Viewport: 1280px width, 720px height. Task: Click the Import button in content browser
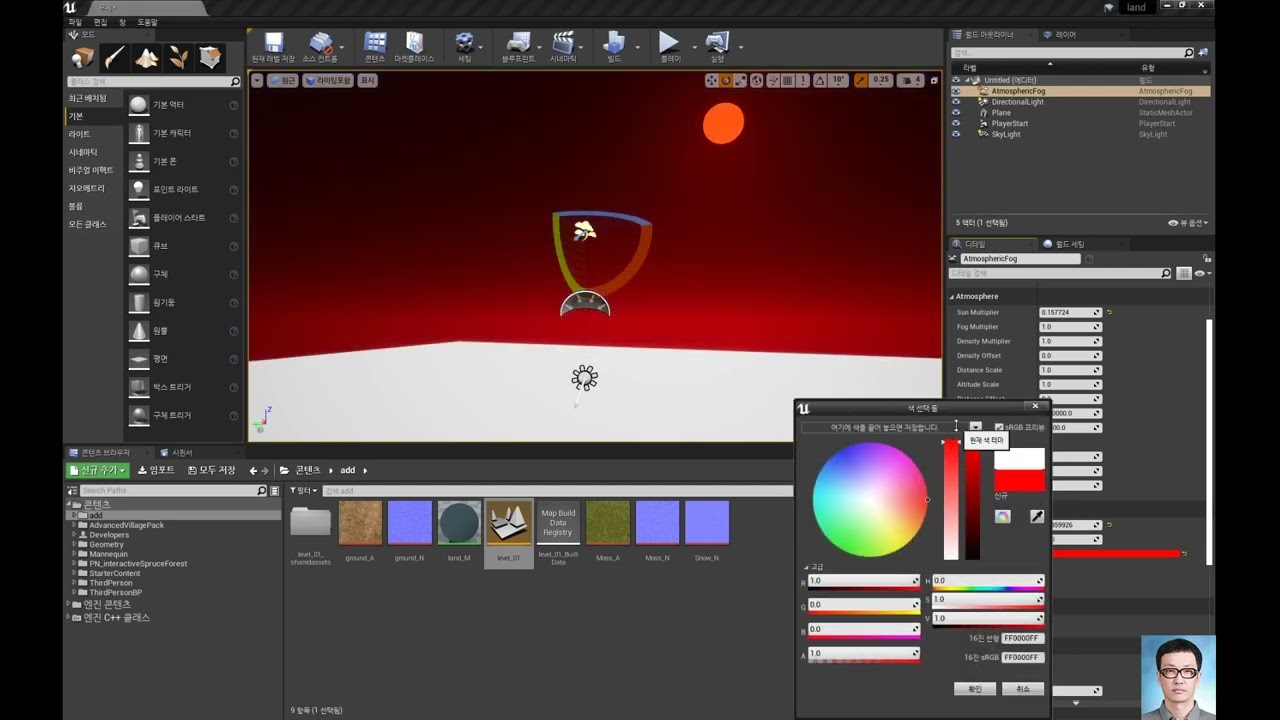(156, 470)
